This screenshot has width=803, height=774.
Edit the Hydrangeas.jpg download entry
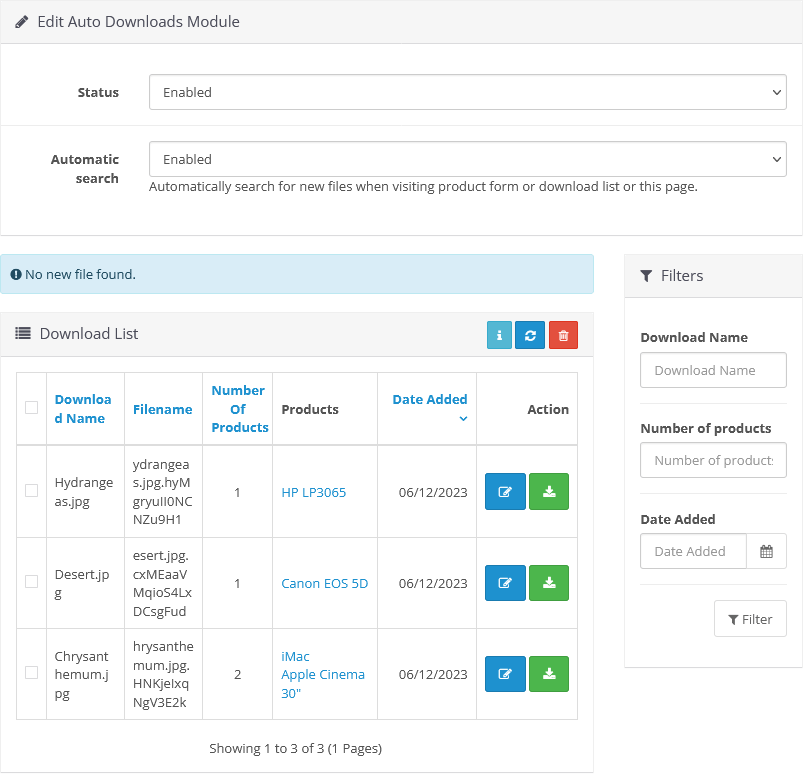[x=505, y=491]
